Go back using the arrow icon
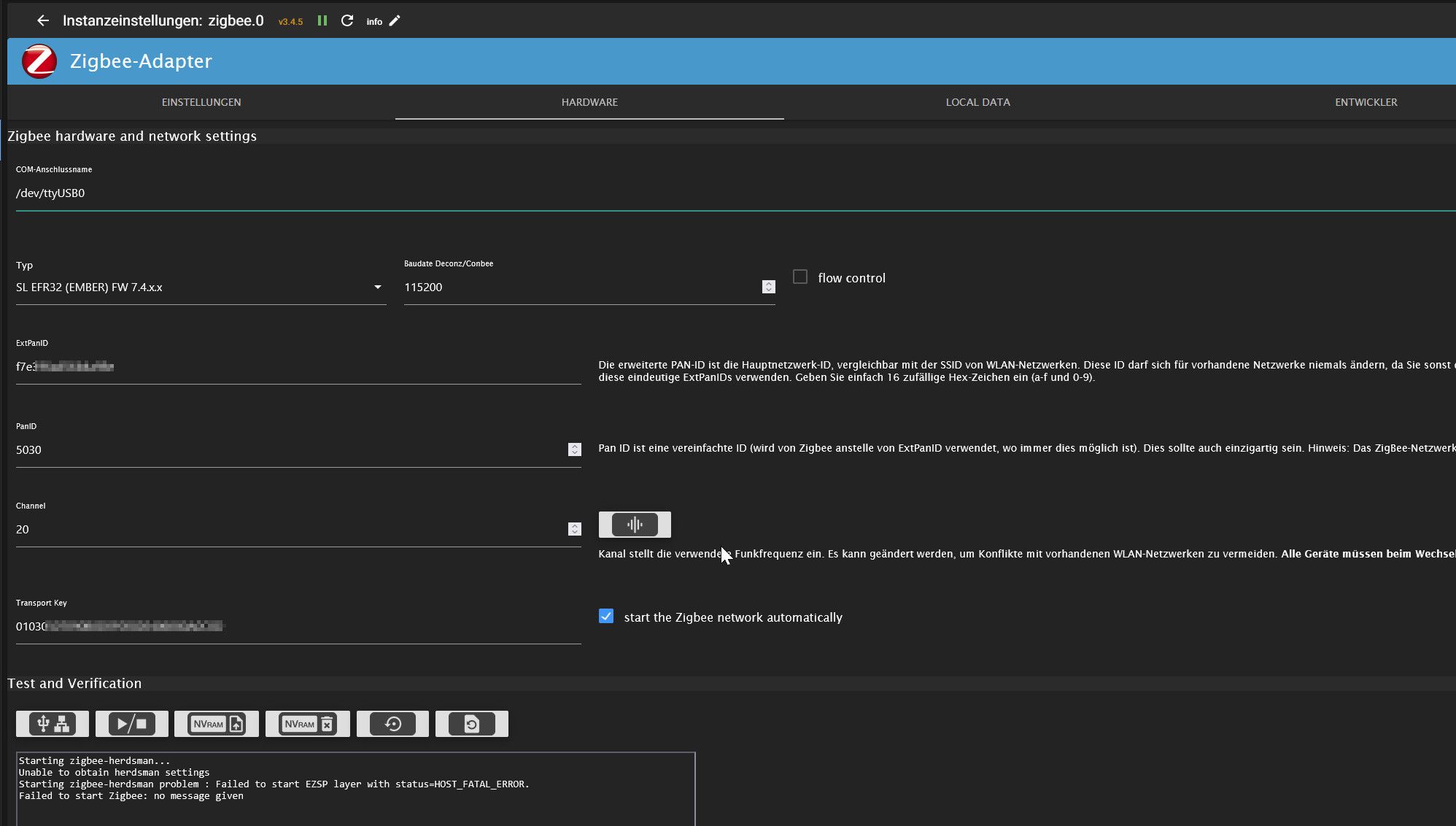 click(x=43, y=21)
